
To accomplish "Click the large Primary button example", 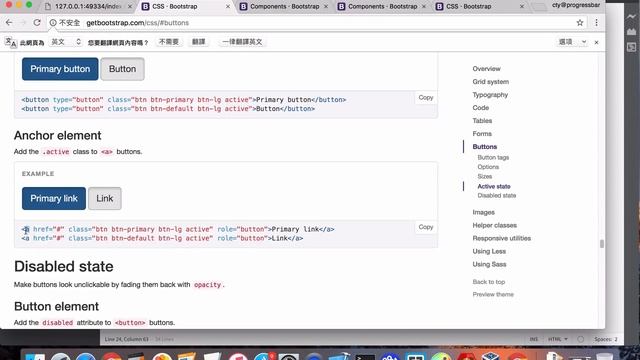I will tap(60, 69).
